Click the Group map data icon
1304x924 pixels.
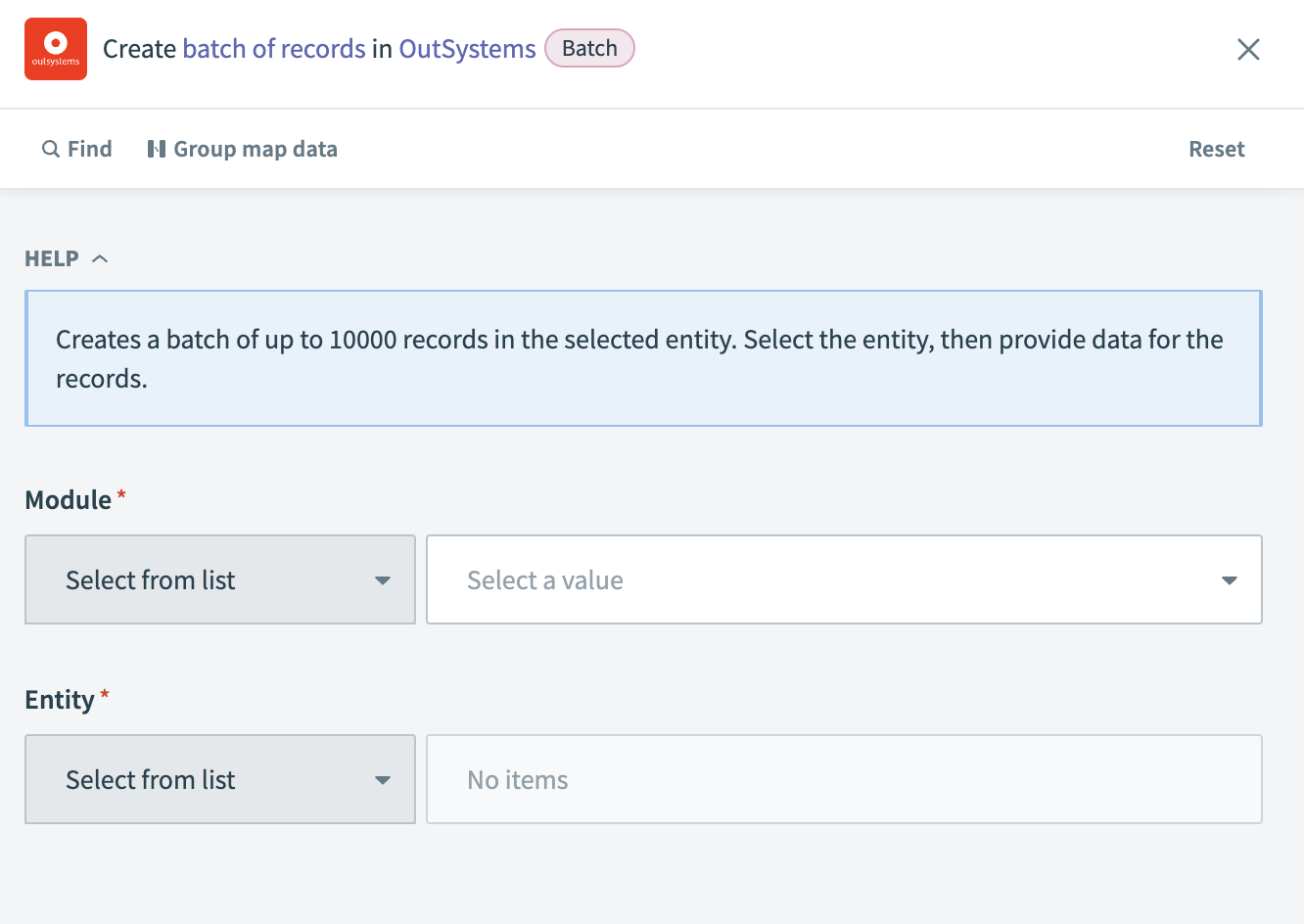pos(158,149)
